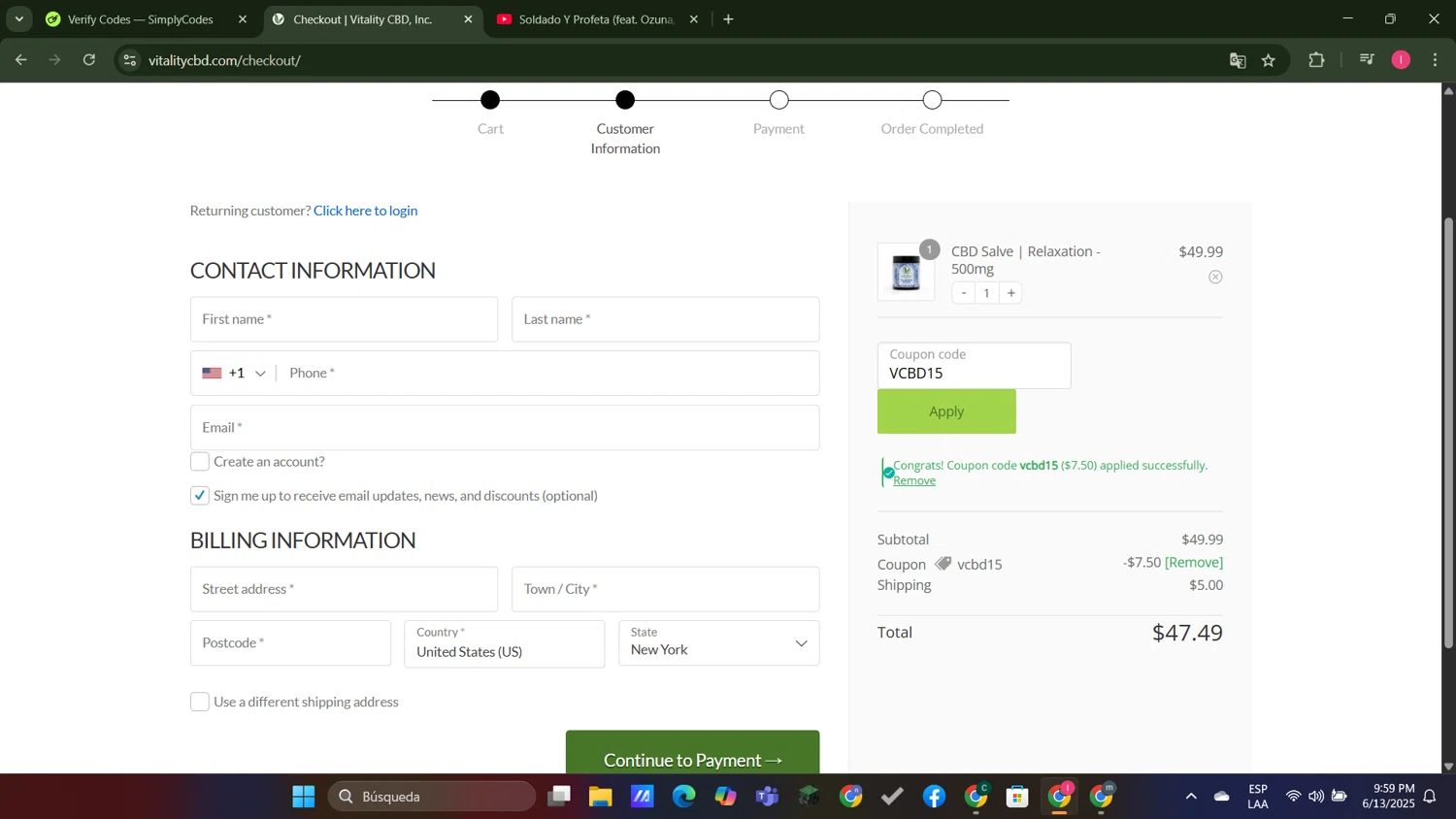Click the Apply coupon button
This screenshot has width=1456, height=819.
pyautogui.click(x=946, y=411)
